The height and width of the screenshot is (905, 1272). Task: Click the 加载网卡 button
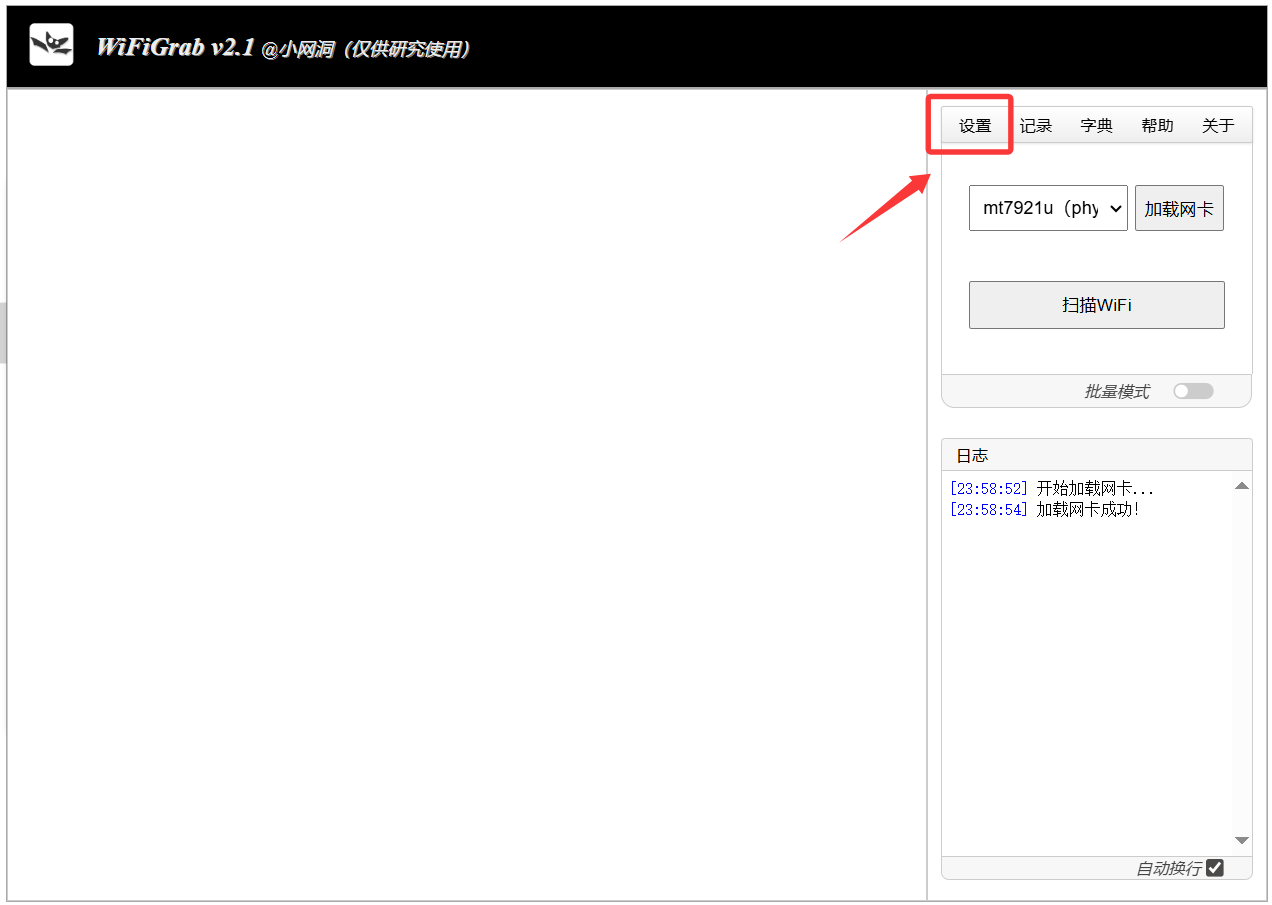tap(1179, 208)
